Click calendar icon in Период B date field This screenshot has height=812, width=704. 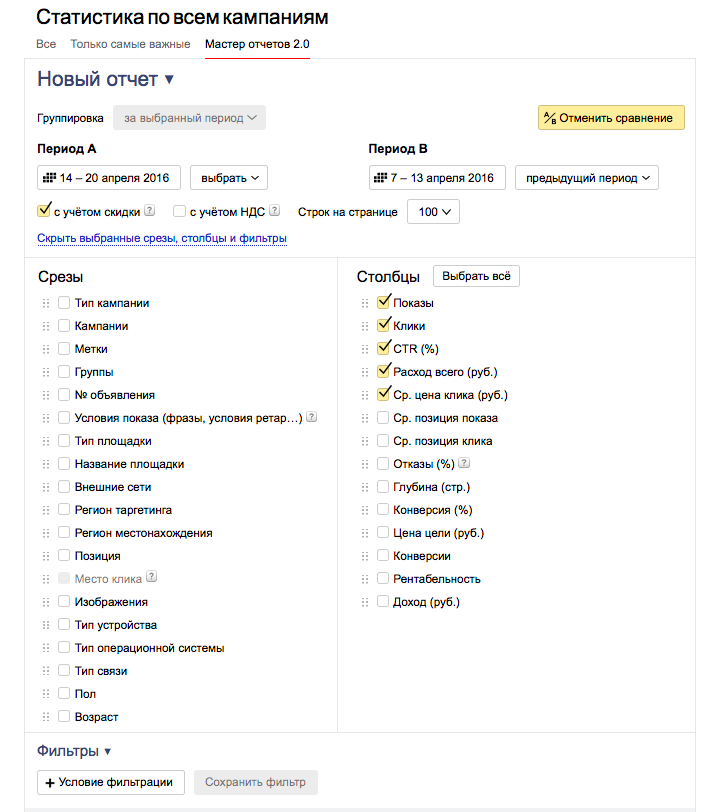(379, 178)
